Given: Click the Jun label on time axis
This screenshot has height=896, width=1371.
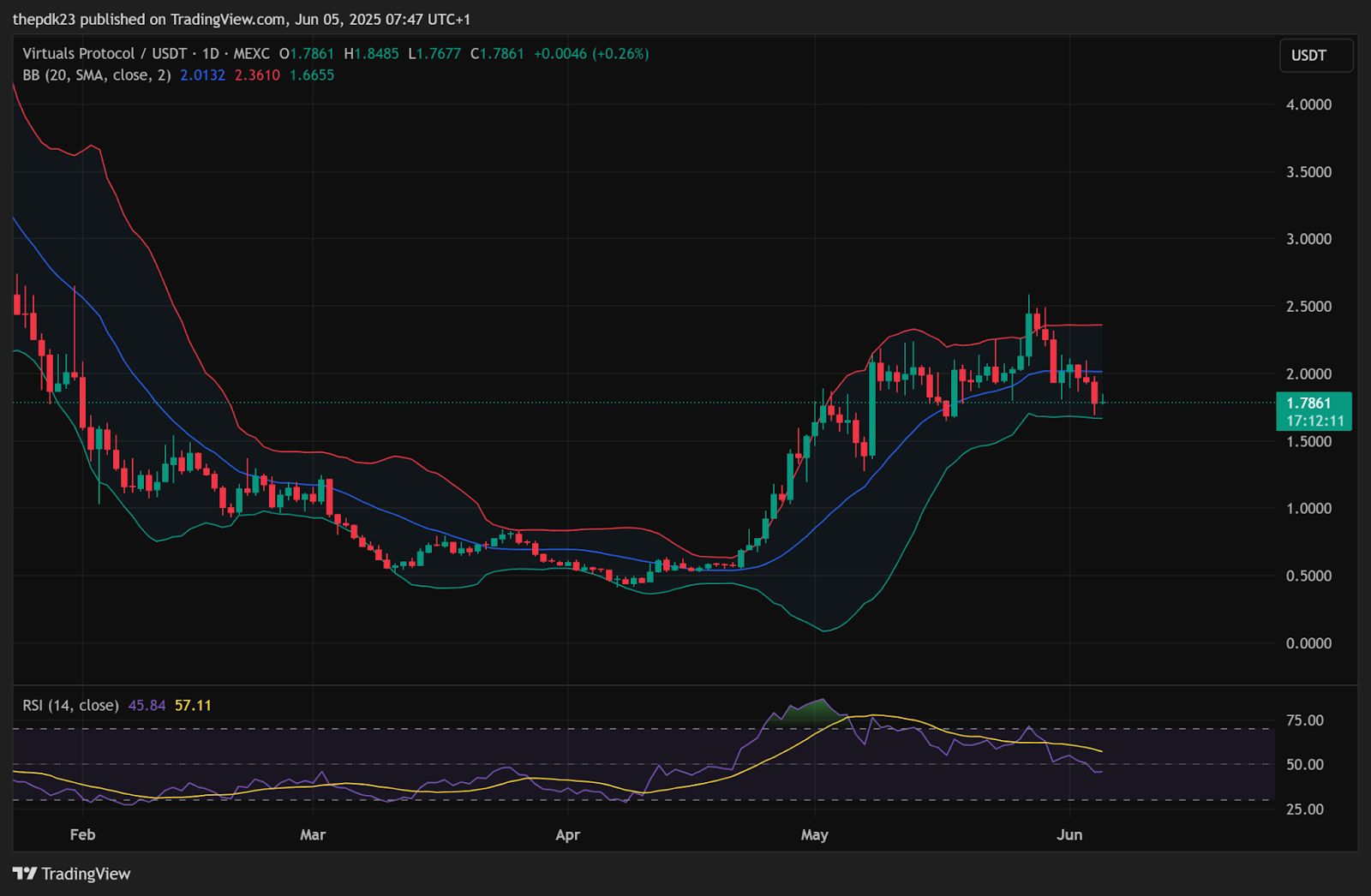Looking at the screenshot, I should click(1069, 834).
